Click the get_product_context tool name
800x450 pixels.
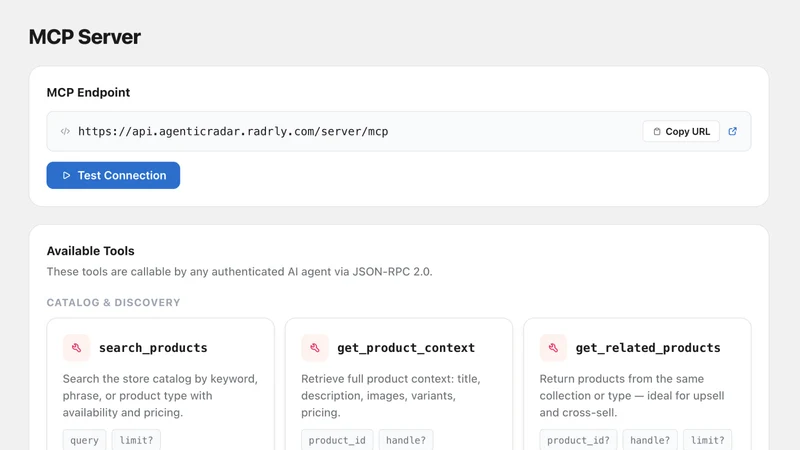pyautogui.click(x=406, y=347)
